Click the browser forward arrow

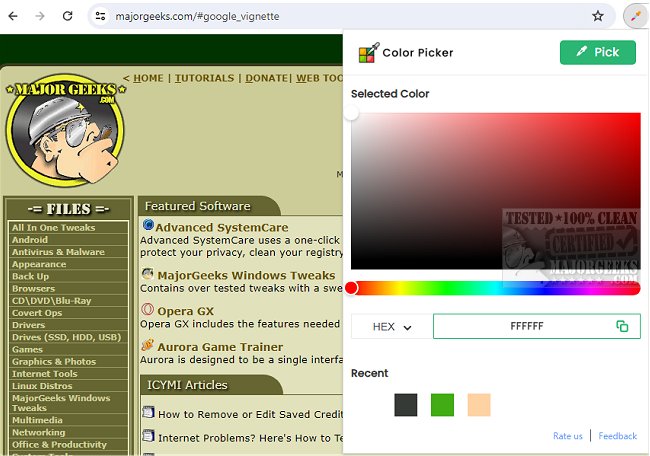click(40, 16)
